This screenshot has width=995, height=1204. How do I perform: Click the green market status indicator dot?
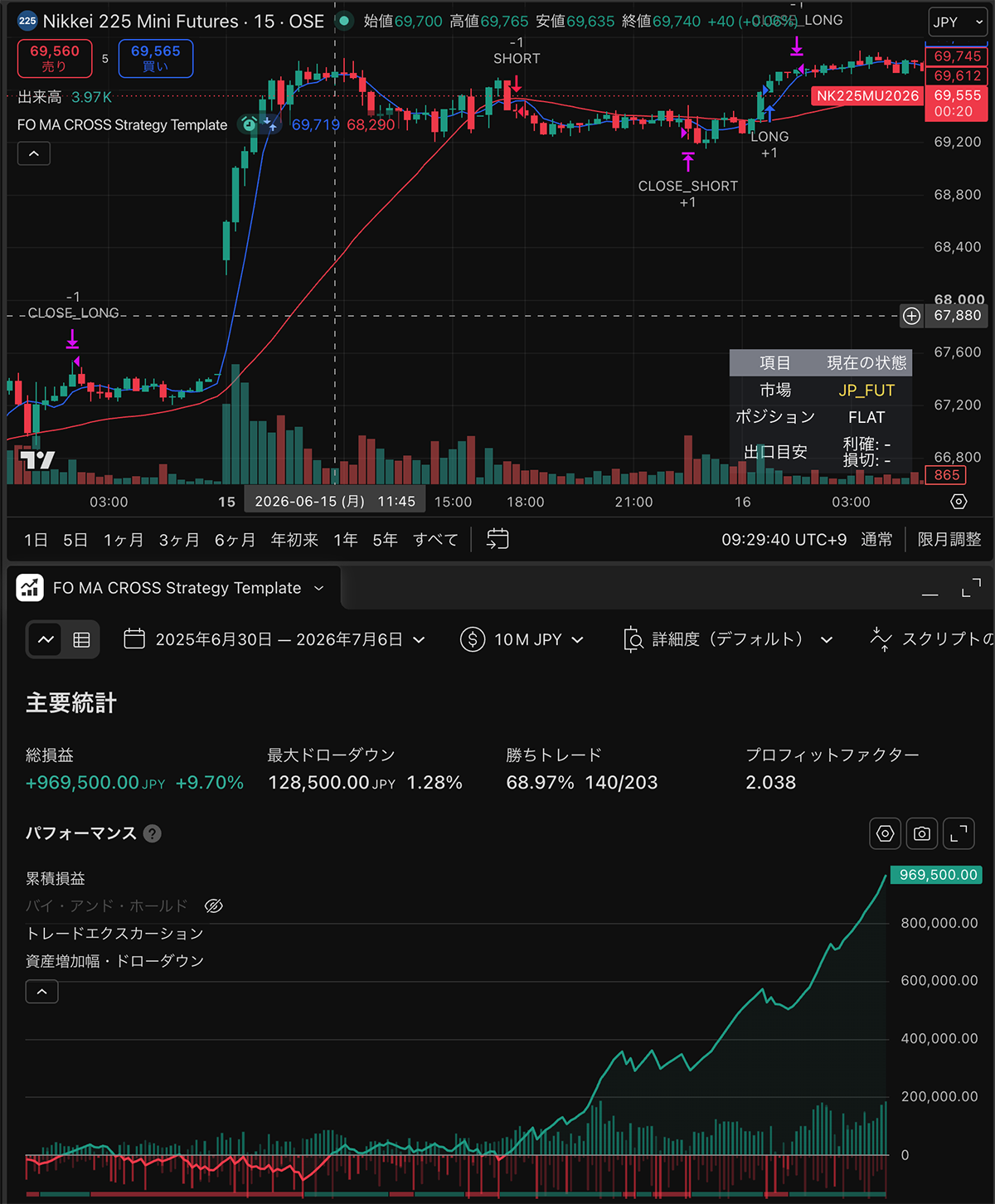coord(344,21)
